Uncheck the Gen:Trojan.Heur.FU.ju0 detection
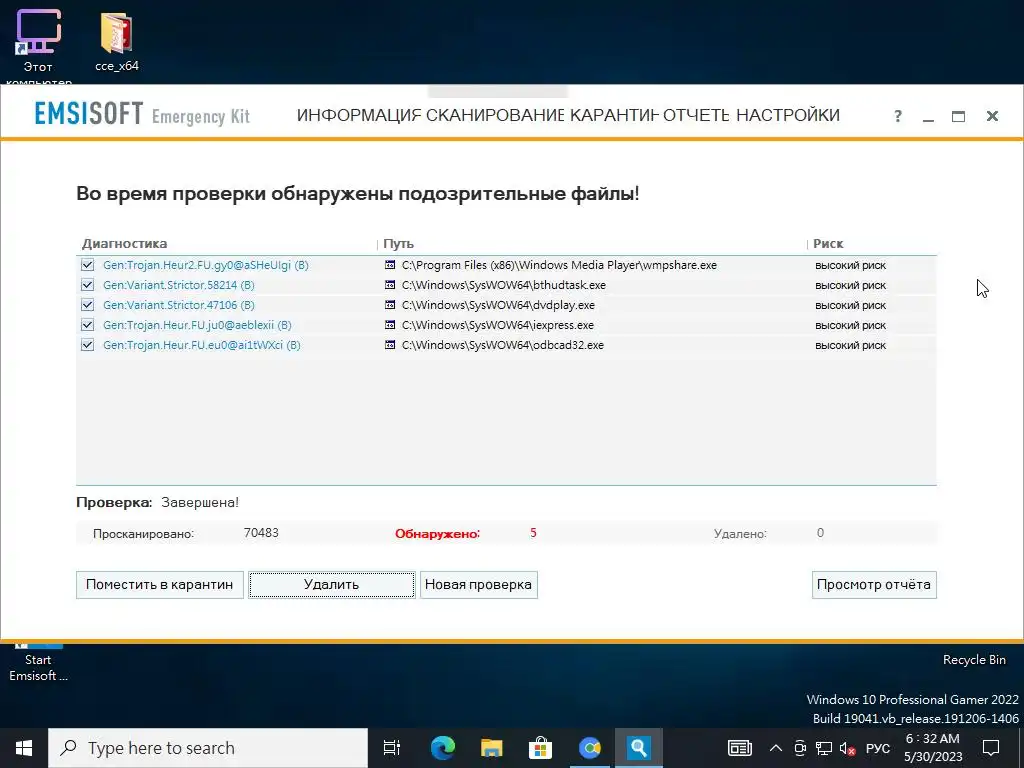 tap(88, 325)
